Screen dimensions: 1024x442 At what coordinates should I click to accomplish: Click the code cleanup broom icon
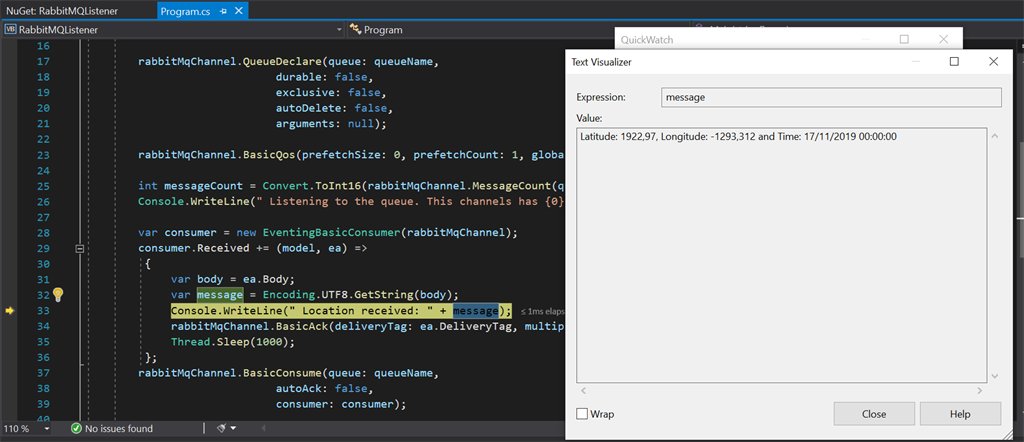[x=221, y=429]
